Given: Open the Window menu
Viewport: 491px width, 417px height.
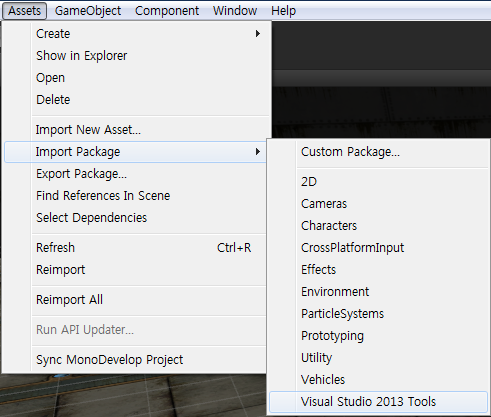Looking at the screenshot, I should (x=235, y=11).
